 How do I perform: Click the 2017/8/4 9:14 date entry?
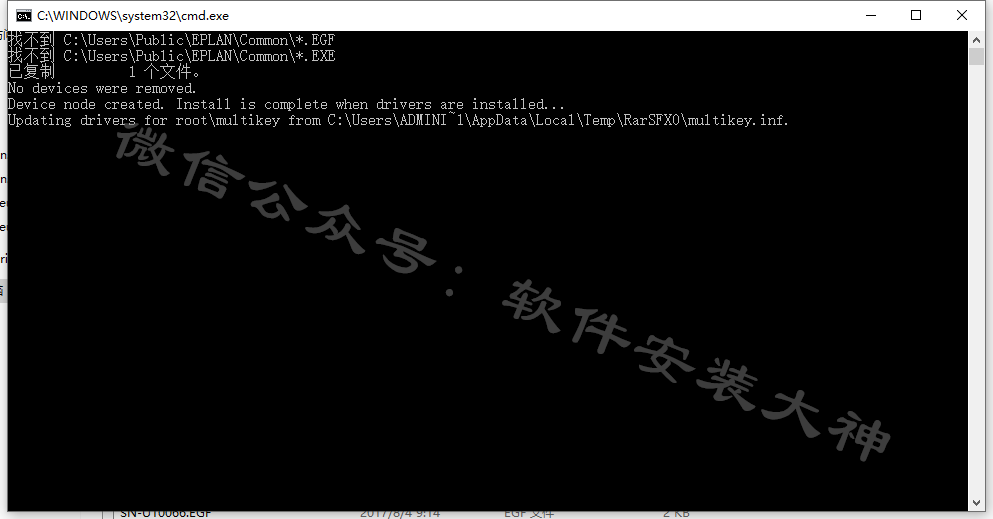pos(400,513)
